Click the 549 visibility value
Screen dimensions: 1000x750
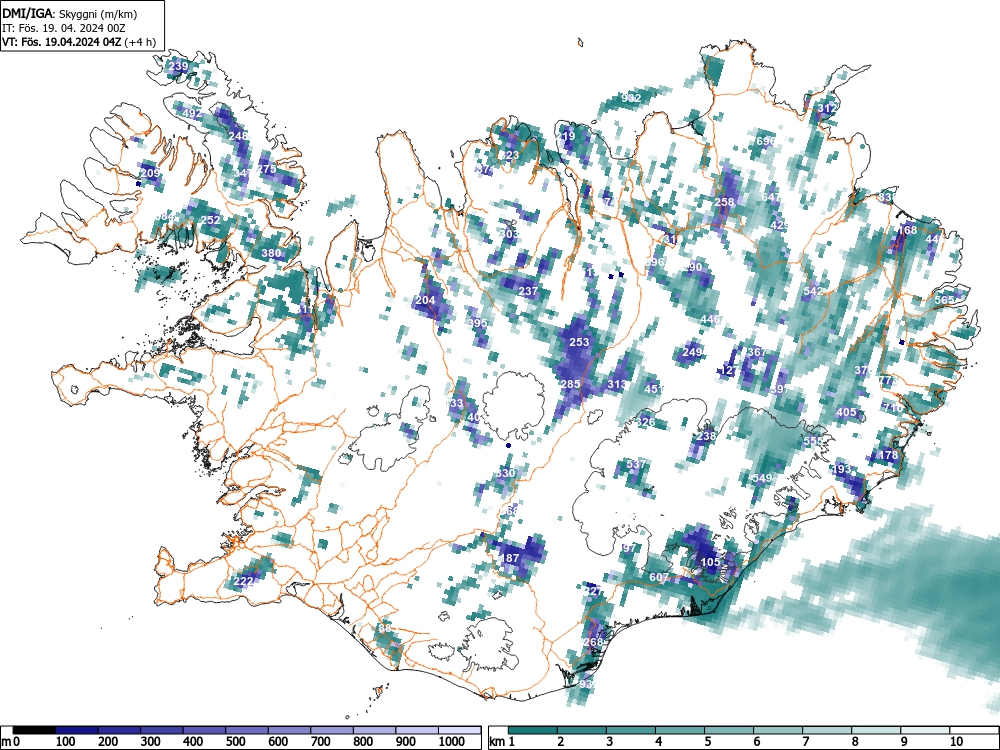coord(762,478)
